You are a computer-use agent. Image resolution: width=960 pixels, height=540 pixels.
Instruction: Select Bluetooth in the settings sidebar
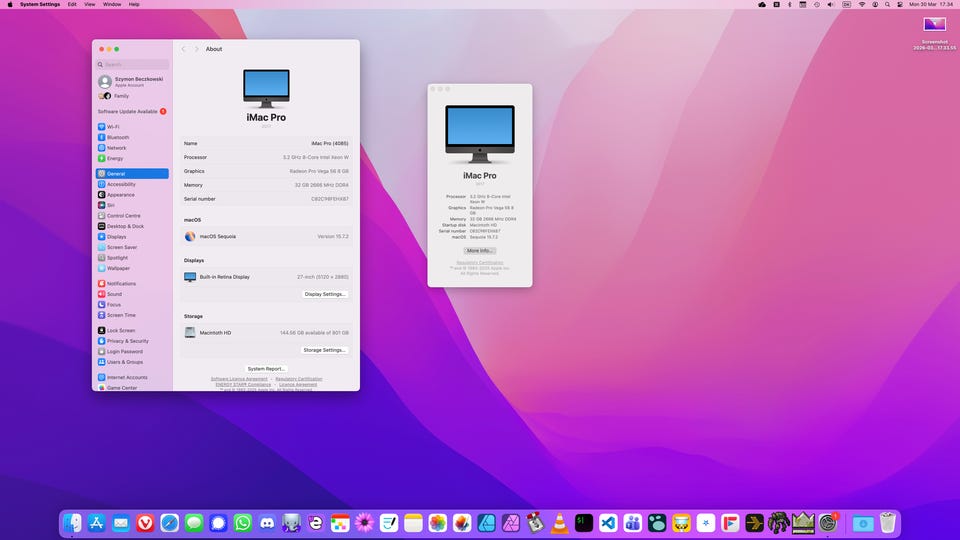(x=117, y=137)
